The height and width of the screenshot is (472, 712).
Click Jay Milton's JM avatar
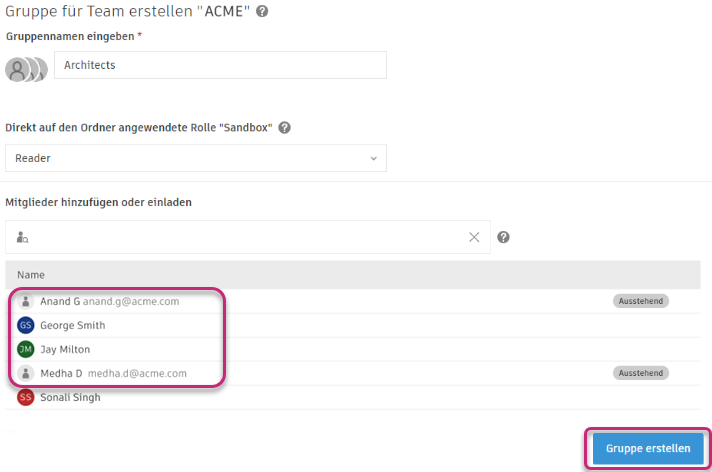click(26, 349)
